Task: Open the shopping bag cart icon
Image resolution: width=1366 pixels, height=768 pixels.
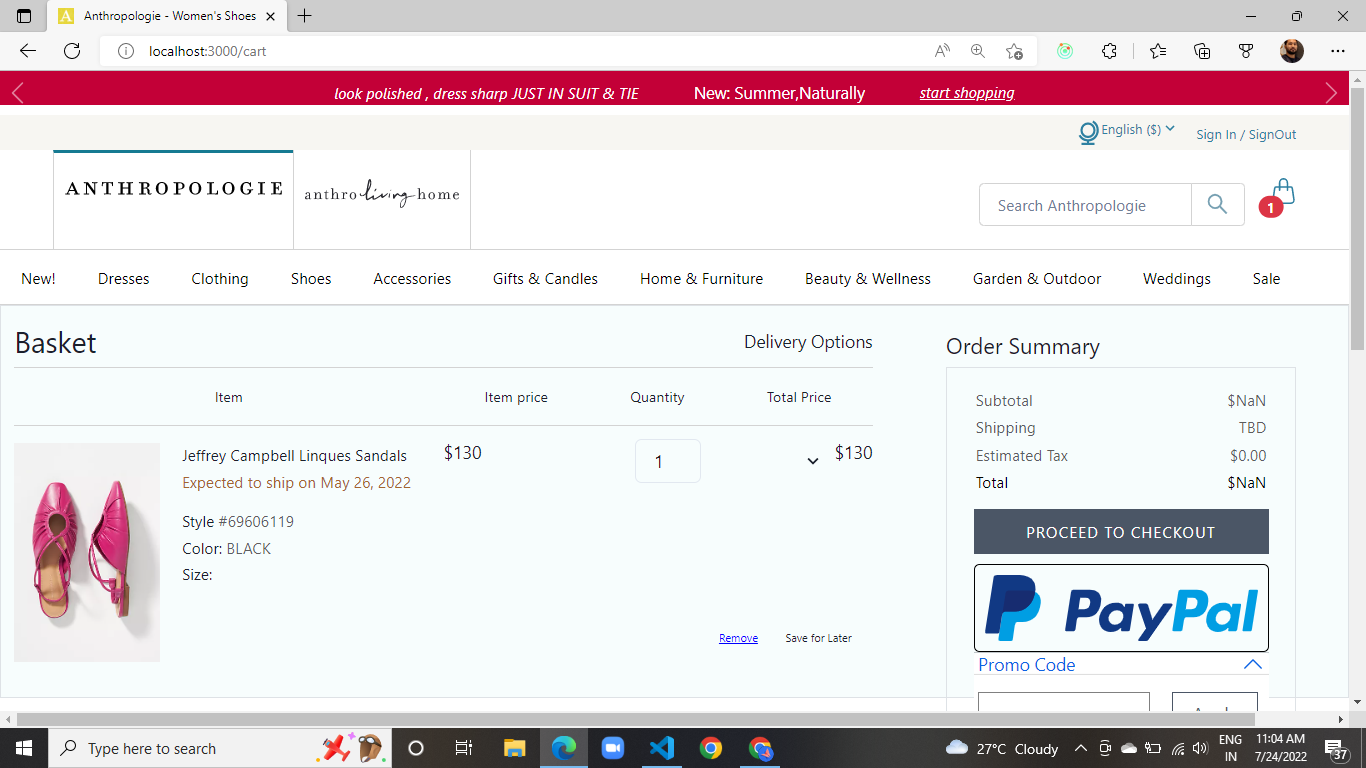Action: 1284,192
